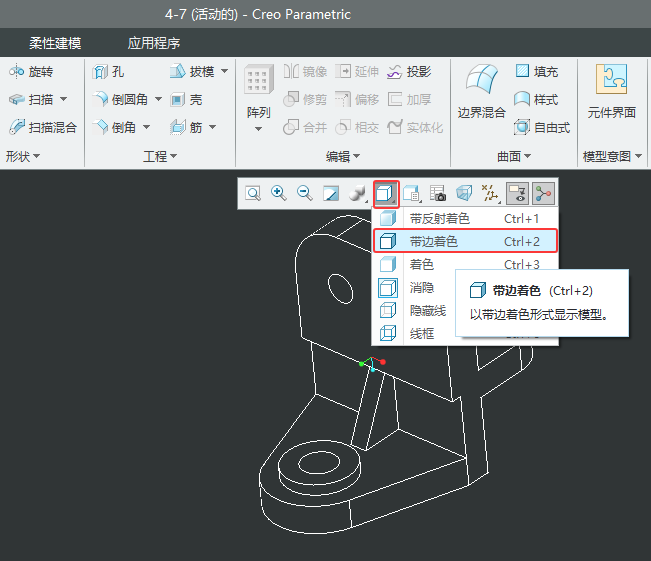Select the 扫描混合 (Swept Blend) tool
This screenshot has height=561, width=651.
pyautogui.click(x=43, y=127)
